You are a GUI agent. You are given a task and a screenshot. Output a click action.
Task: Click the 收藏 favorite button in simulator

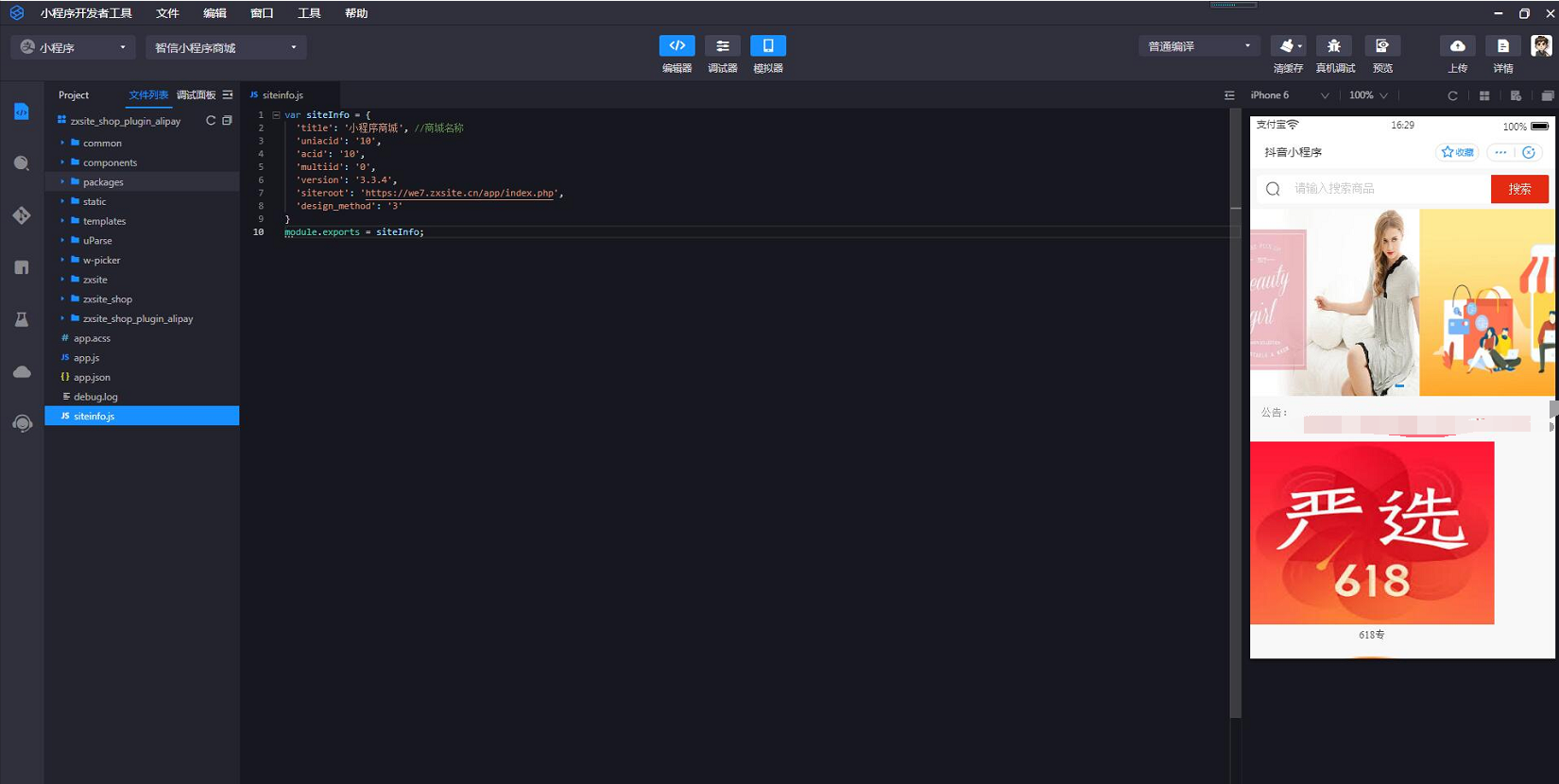click(x=1458, y=152)
